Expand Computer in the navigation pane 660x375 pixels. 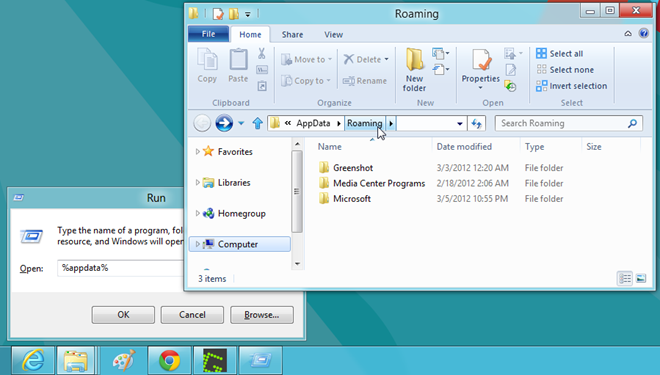[197, 244]
